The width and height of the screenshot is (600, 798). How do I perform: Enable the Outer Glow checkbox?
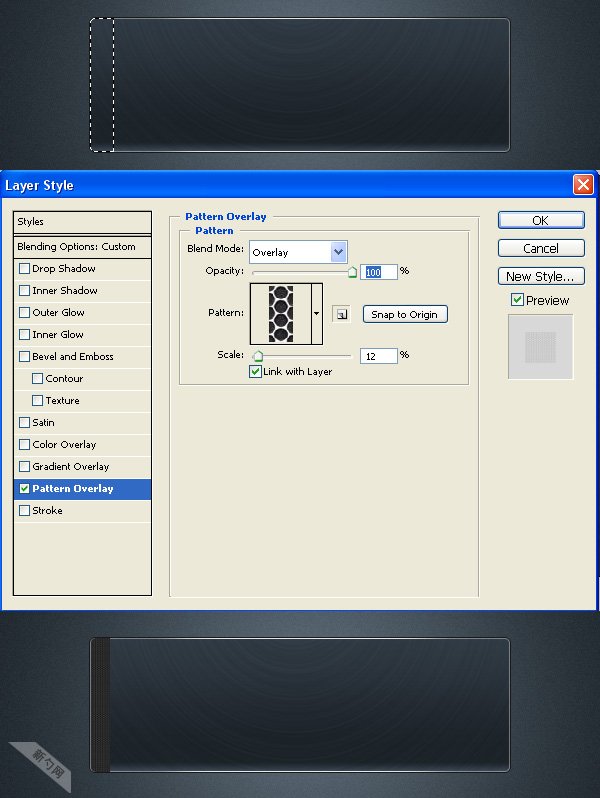point(24,312)
